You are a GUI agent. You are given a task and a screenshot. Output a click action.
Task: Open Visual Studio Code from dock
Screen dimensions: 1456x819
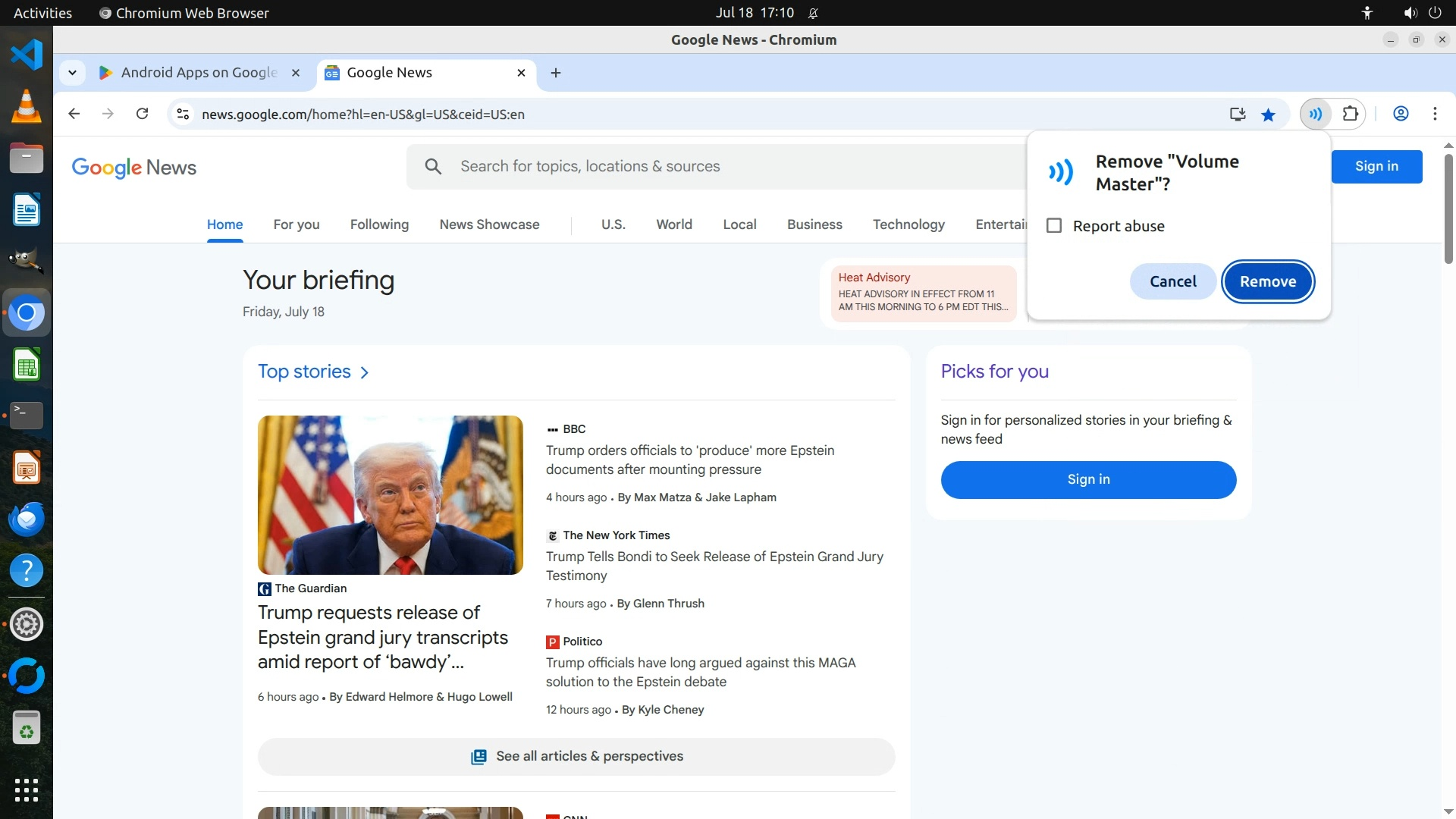[x=27, y=55]
